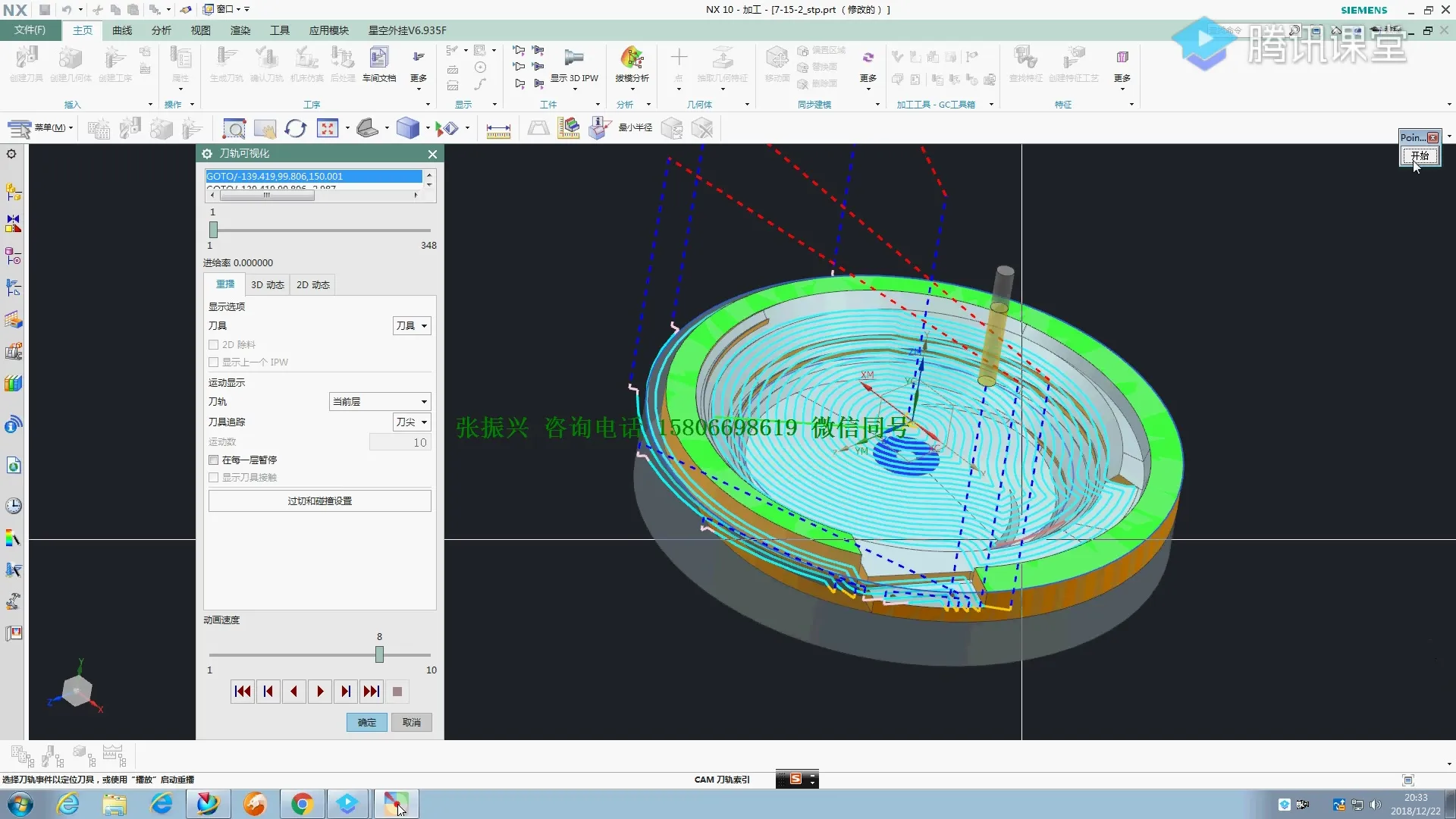Click the 动画速度 slider handle
The width and height of the screenshot is (1456, 819).
pos(379,654)
